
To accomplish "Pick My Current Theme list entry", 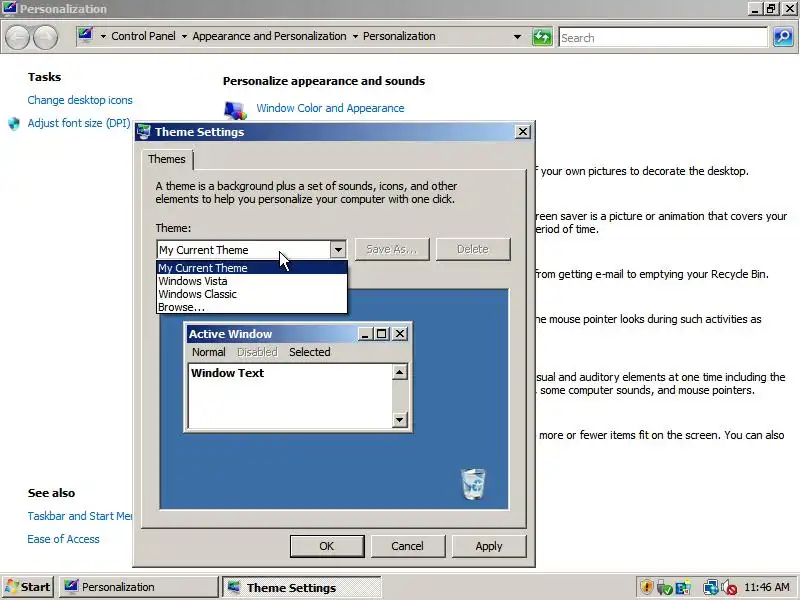I will click(252, 268).
